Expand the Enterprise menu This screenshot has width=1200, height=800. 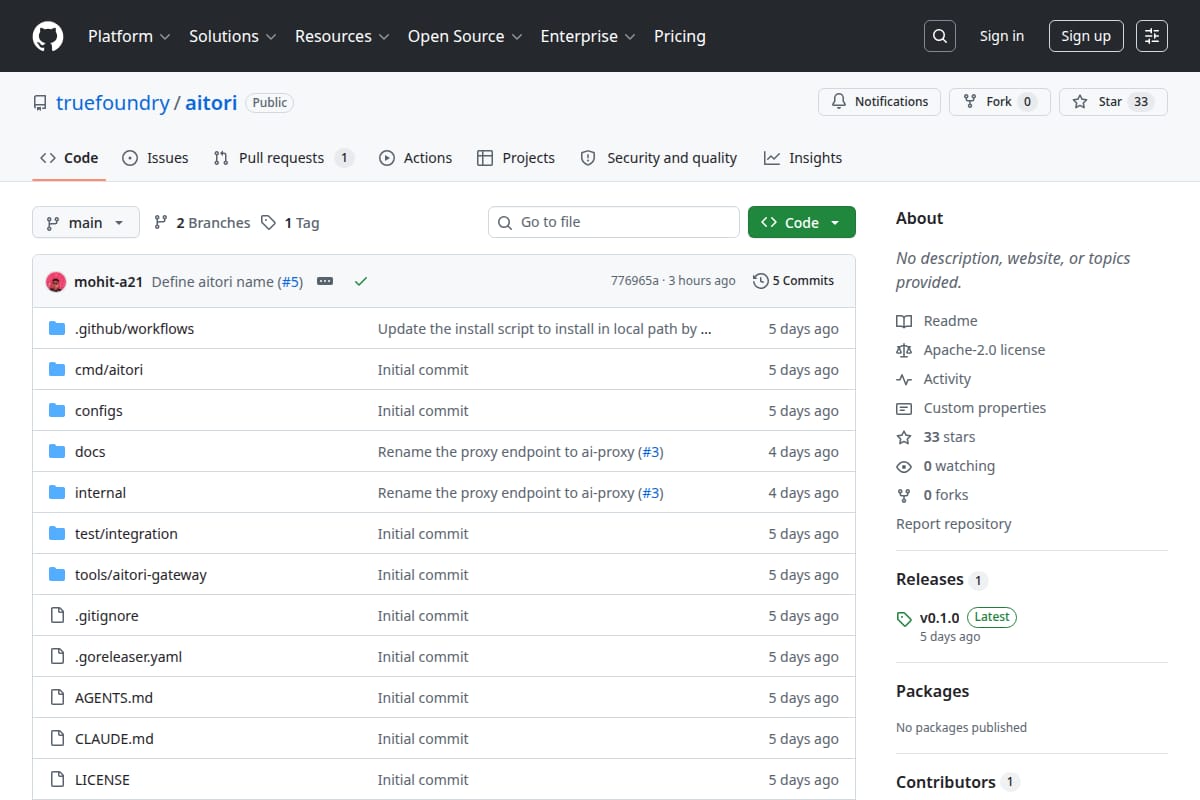588,36
